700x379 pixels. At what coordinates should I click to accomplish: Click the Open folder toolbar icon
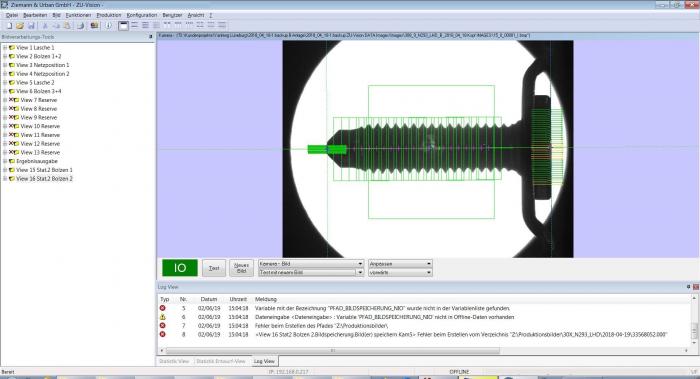click(x=20, y=26)
